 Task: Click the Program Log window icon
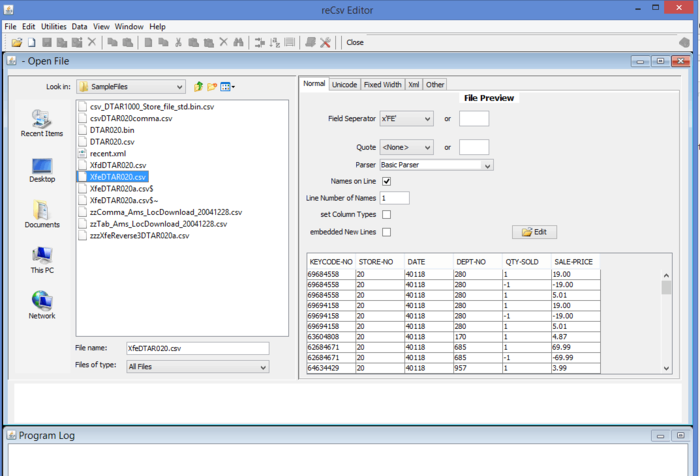[12, 435]
